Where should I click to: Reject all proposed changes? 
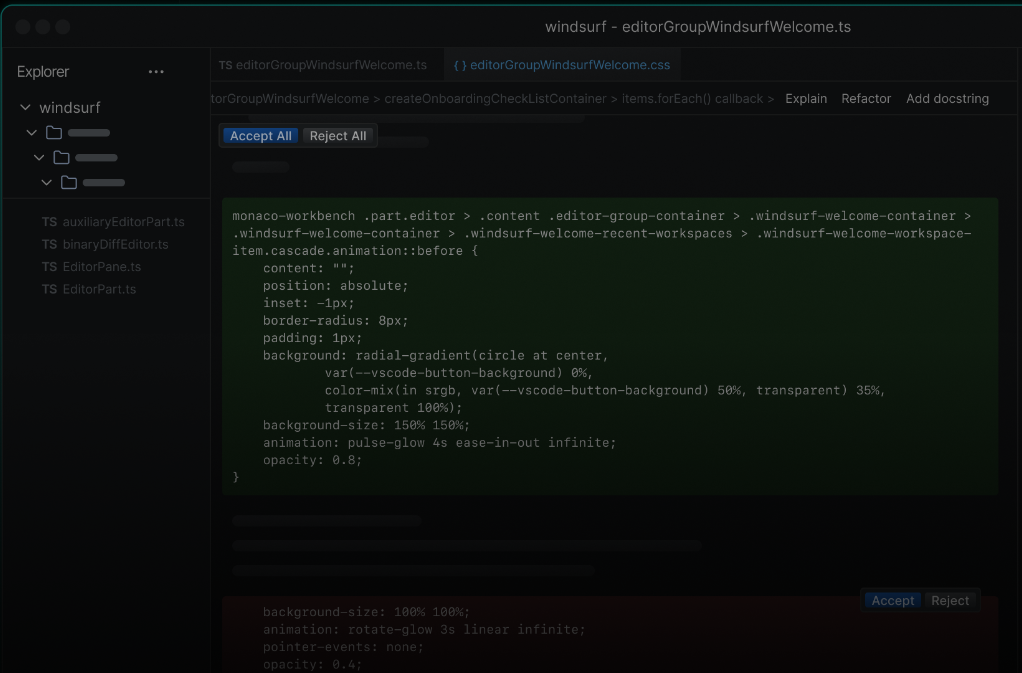[x=338, y=136]
